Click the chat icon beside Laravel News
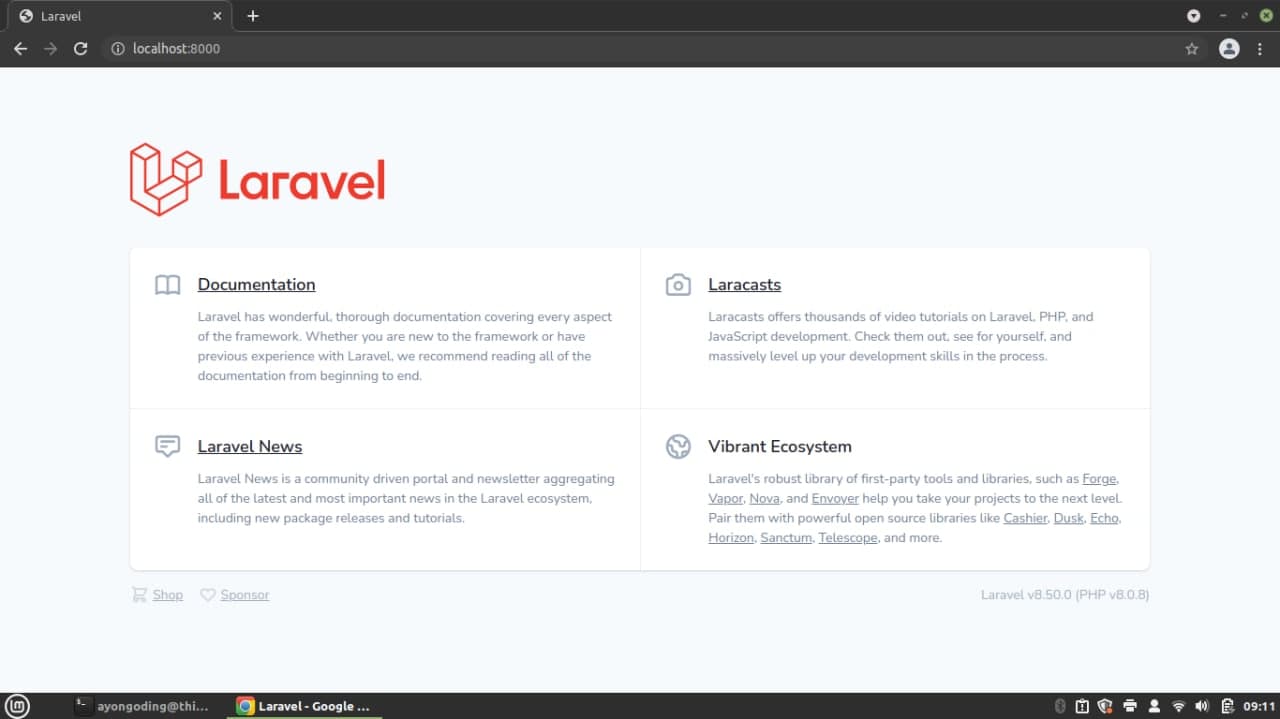The image size is (1280, 719). tap(167, 446)
